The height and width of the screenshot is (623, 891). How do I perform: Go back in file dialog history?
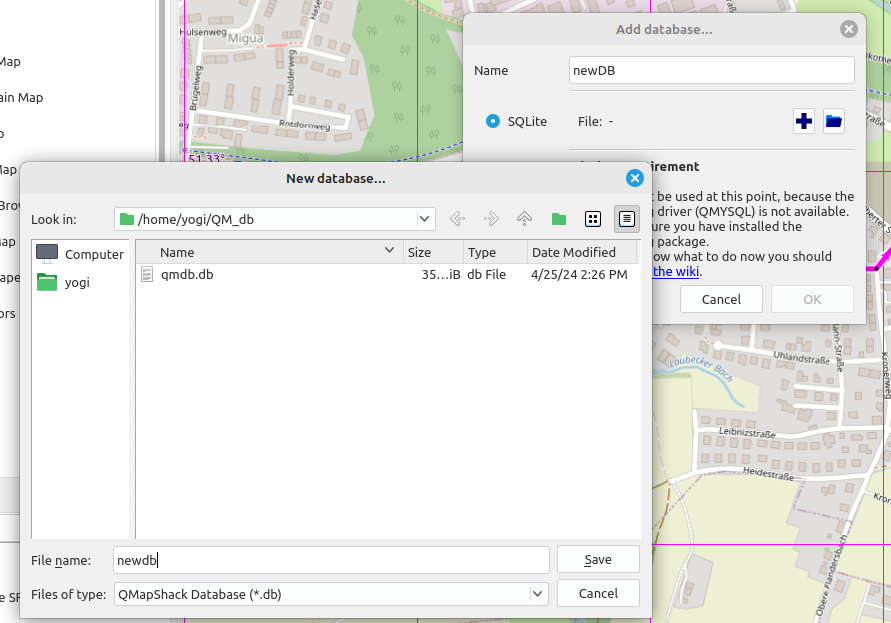(458, 219)
